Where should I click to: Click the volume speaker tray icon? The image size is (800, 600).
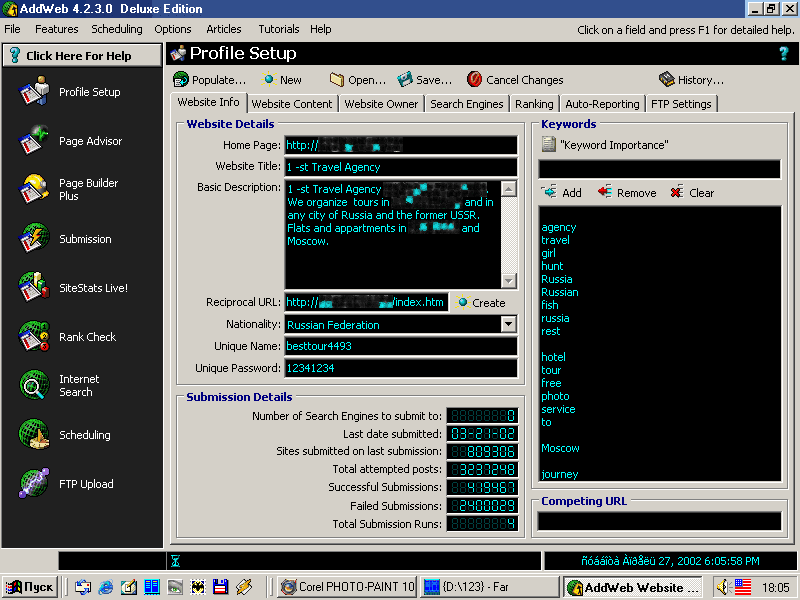pyautogui.click(x=722, y=587)
